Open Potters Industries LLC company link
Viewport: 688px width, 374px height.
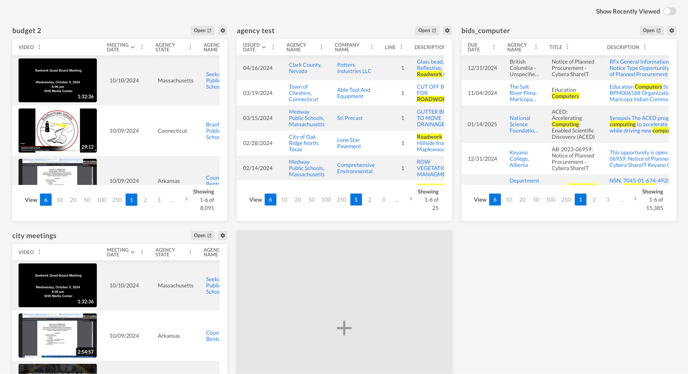[x=354, y=68]
